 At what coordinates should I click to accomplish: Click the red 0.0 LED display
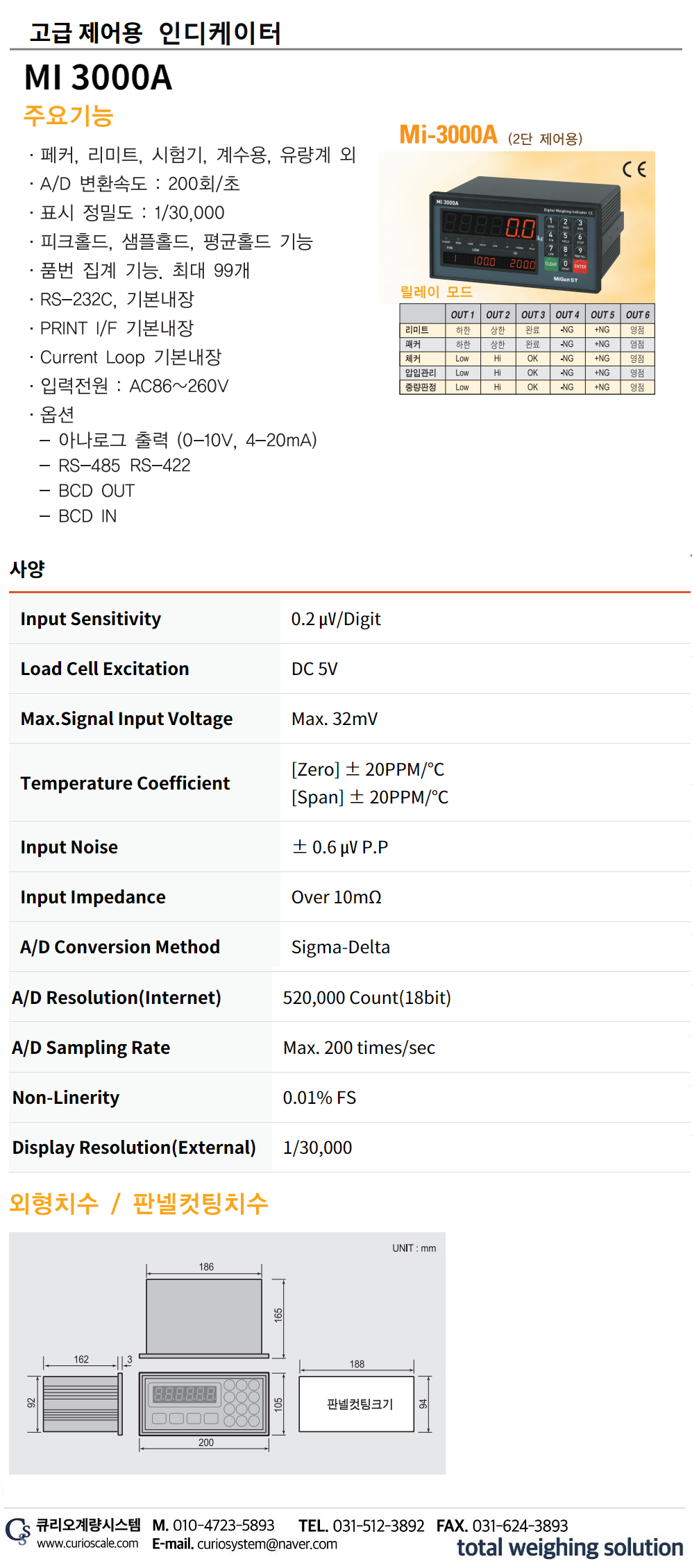tap(520, 228)
